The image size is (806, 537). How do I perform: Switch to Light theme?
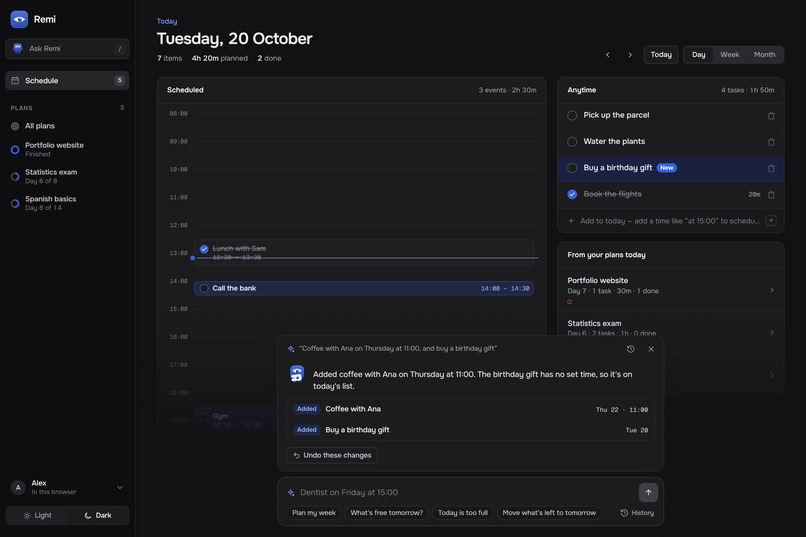[x=37, y=515]
